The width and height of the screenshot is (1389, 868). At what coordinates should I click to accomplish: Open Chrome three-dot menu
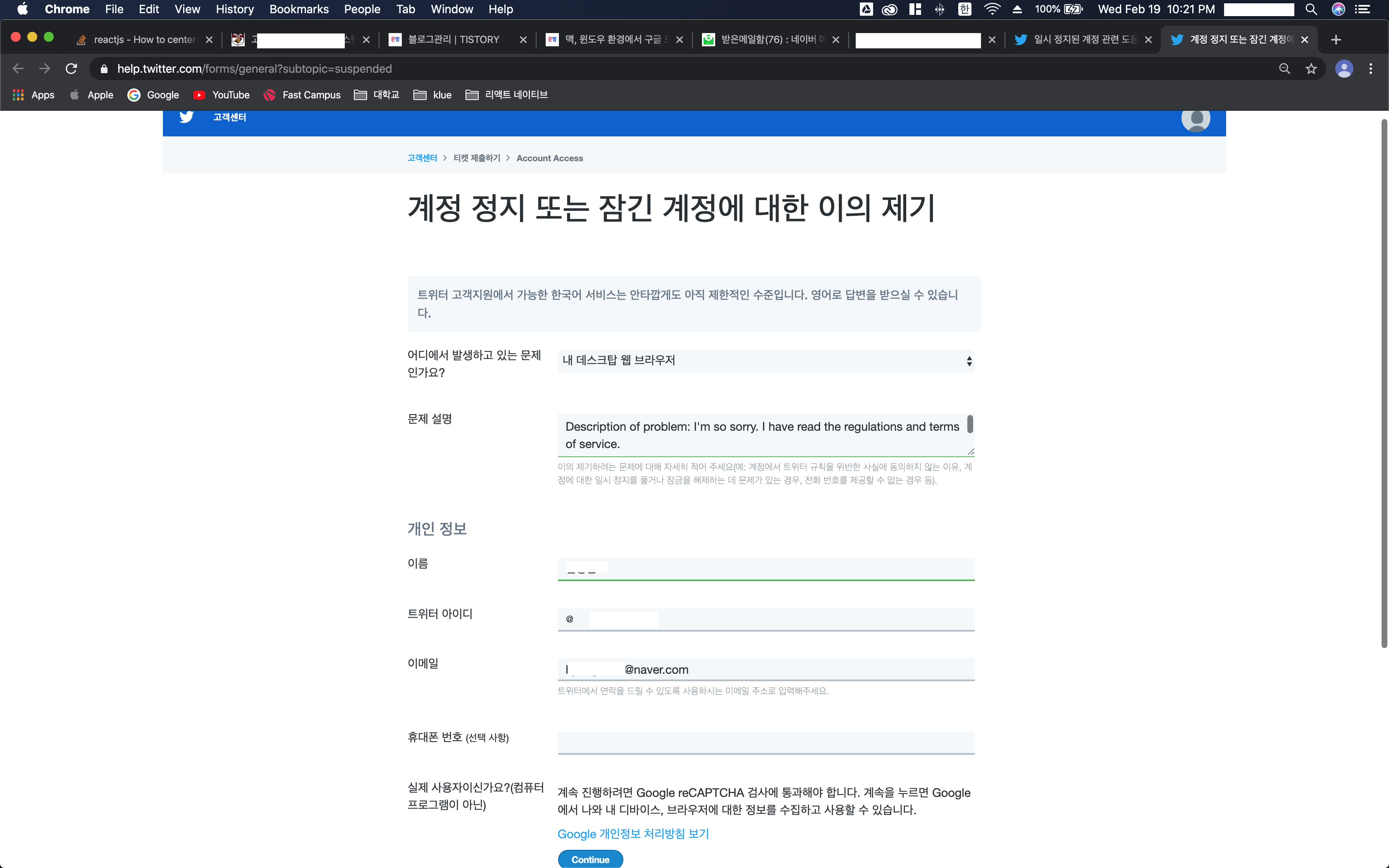(1371, 69)
